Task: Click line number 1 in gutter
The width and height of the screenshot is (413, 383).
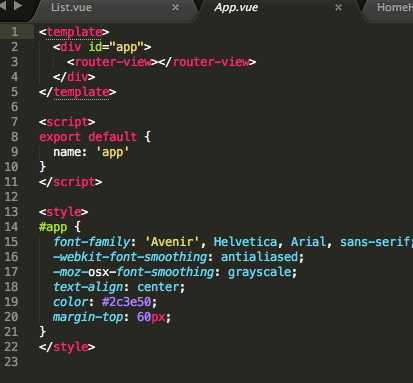Action: pyautogui.click(x=14, y=32)
